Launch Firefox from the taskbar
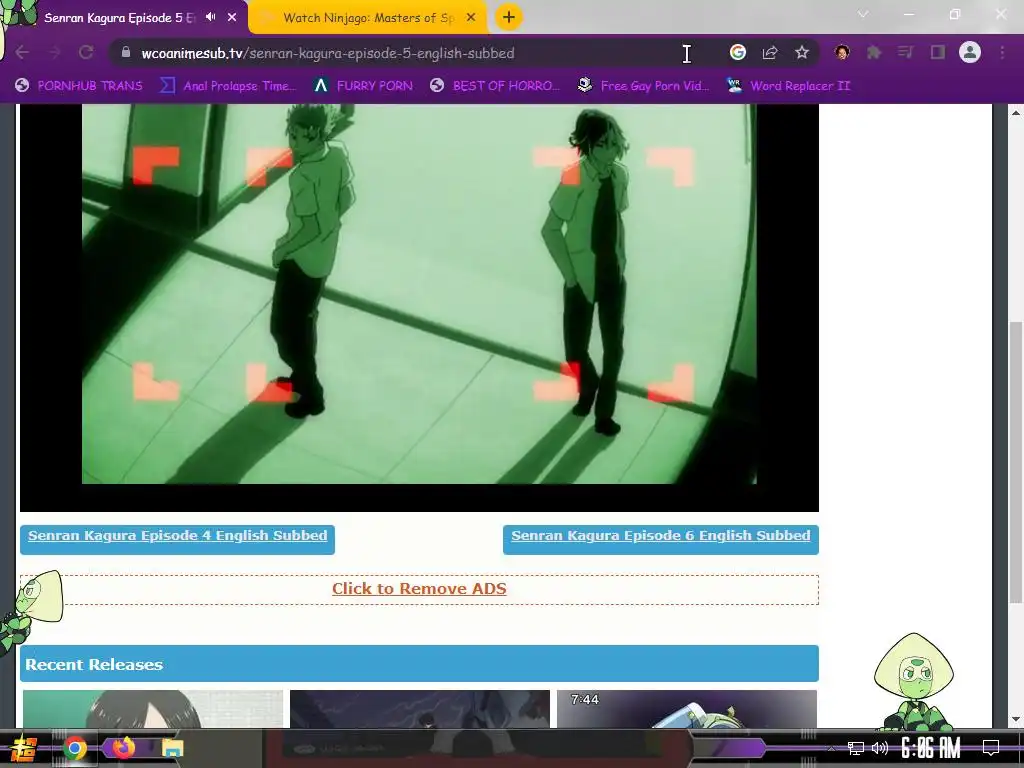 [123, 748]
